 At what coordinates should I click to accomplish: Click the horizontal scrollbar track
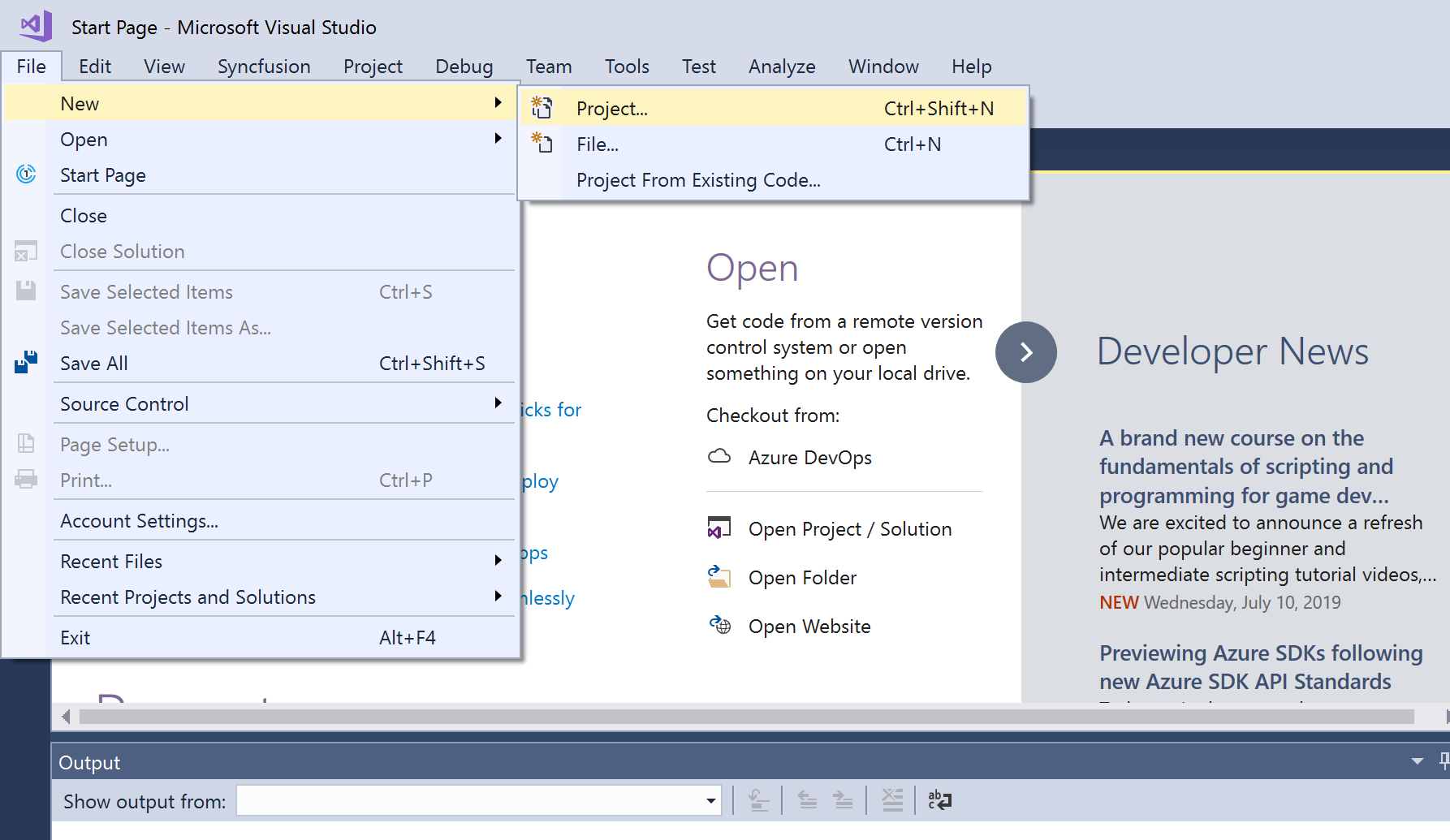tap(747, 717)
